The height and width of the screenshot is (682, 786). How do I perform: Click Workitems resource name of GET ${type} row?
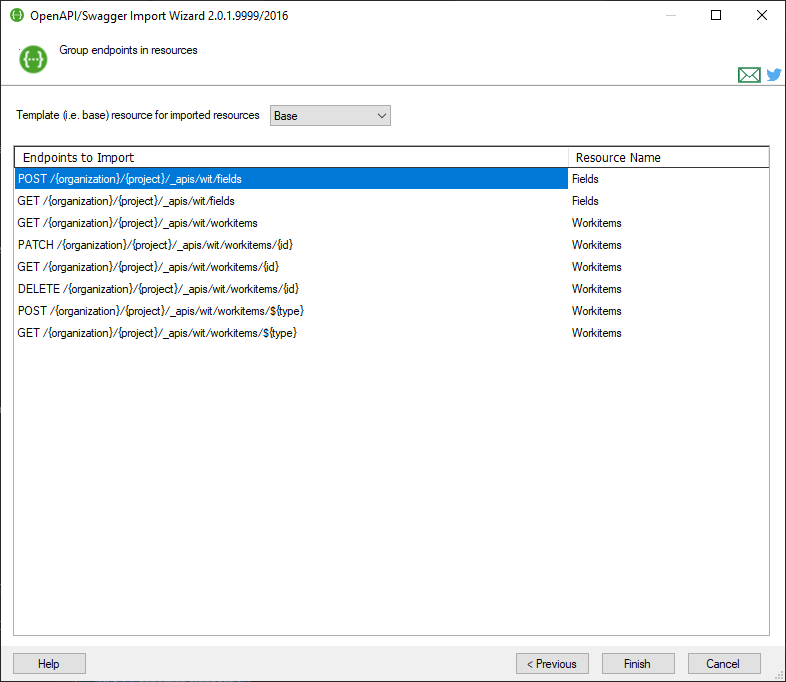(x=597, y=333)
